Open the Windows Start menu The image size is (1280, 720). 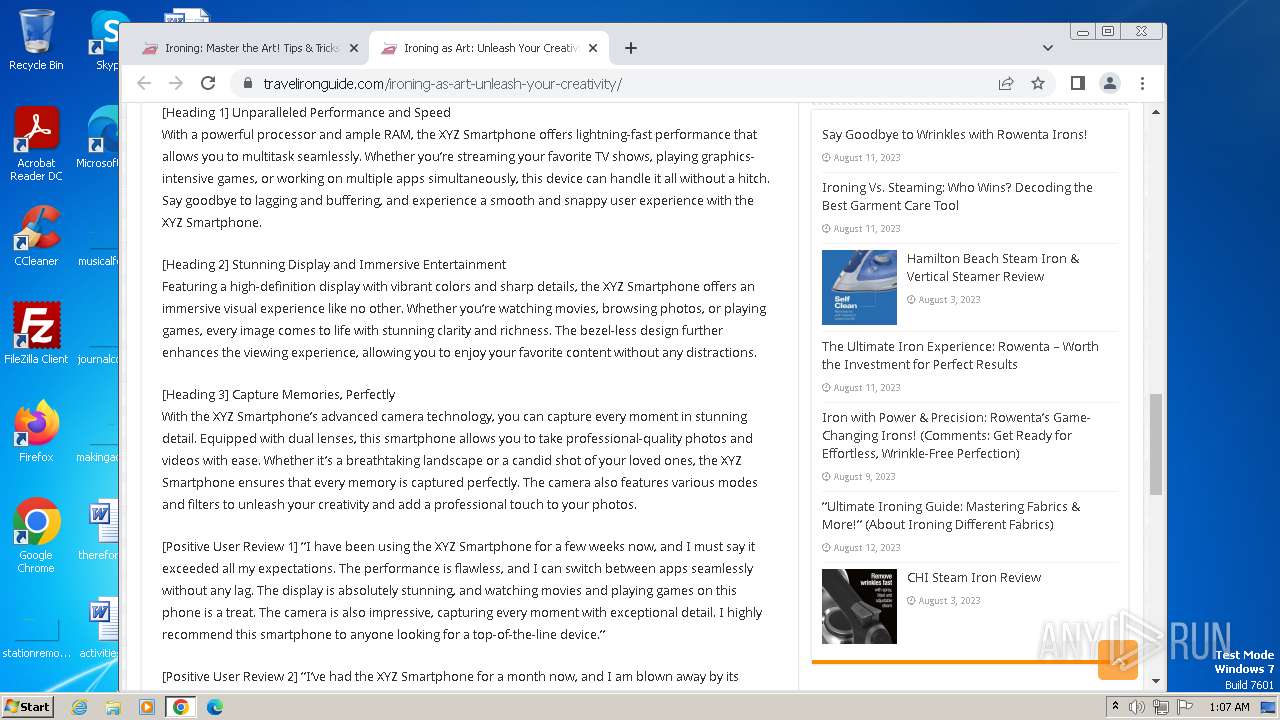tap(28, 706)
